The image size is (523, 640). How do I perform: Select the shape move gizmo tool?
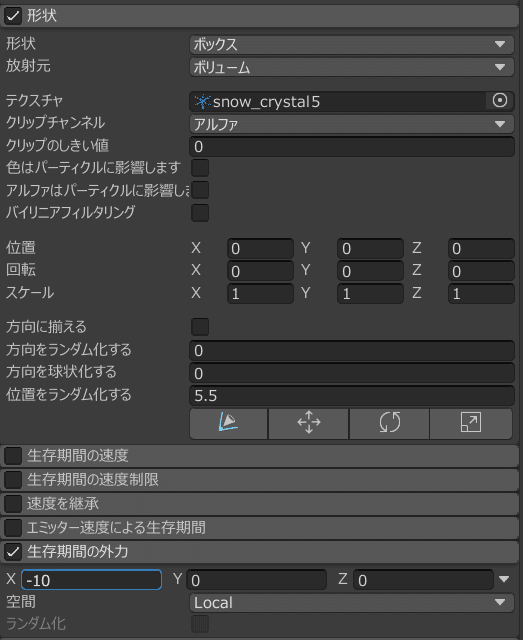[x=309, y=423]
